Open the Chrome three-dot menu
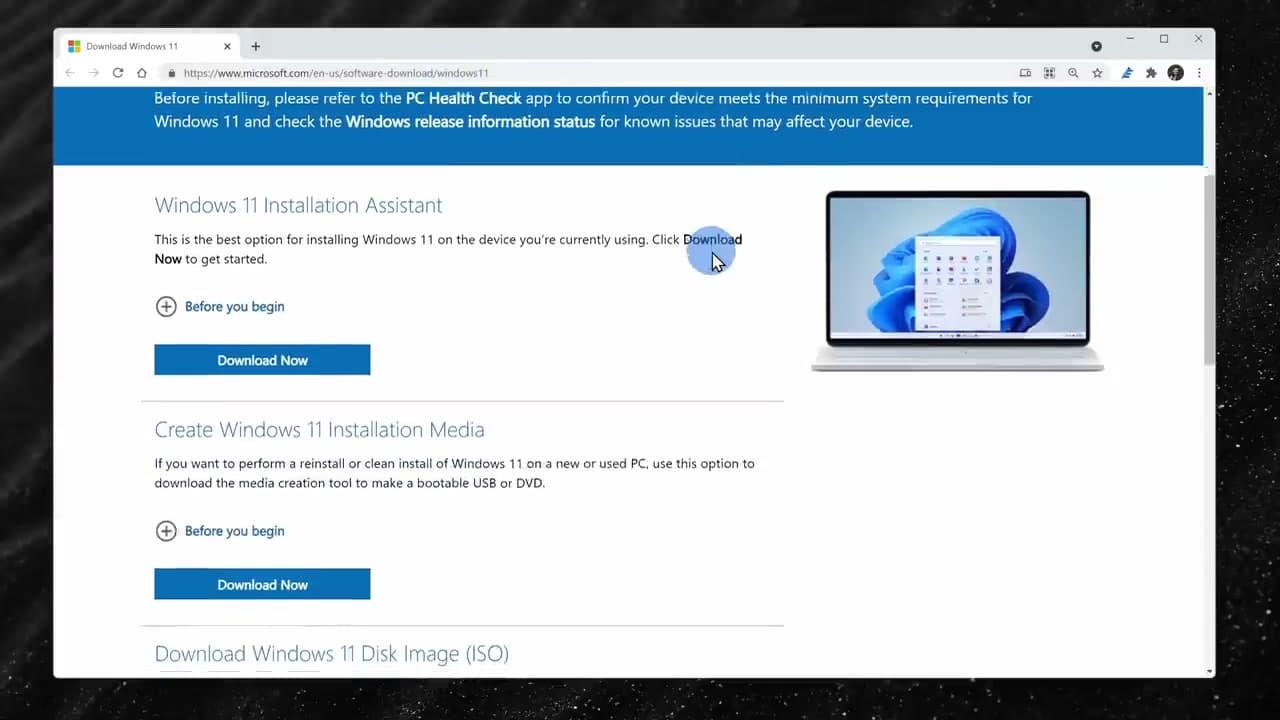1280x720 pixels. [1199, 73]
